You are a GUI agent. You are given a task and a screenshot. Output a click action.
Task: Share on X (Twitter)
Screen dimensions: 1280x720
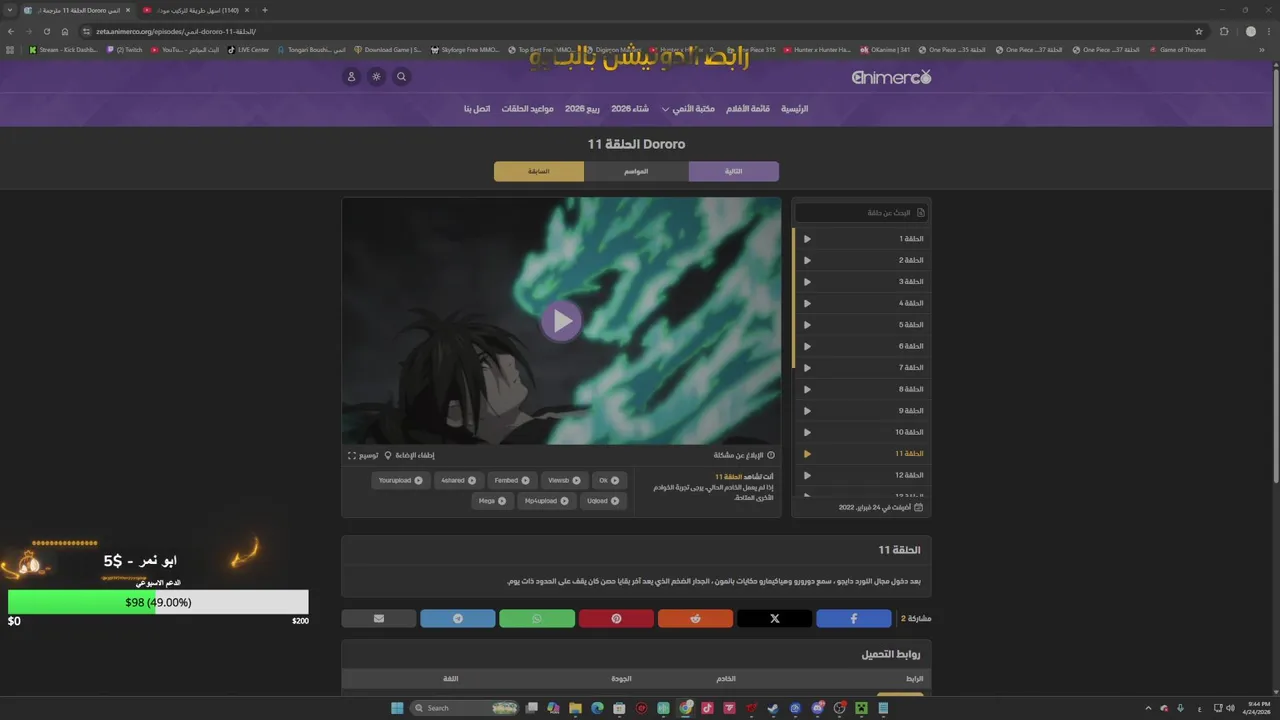774,619
